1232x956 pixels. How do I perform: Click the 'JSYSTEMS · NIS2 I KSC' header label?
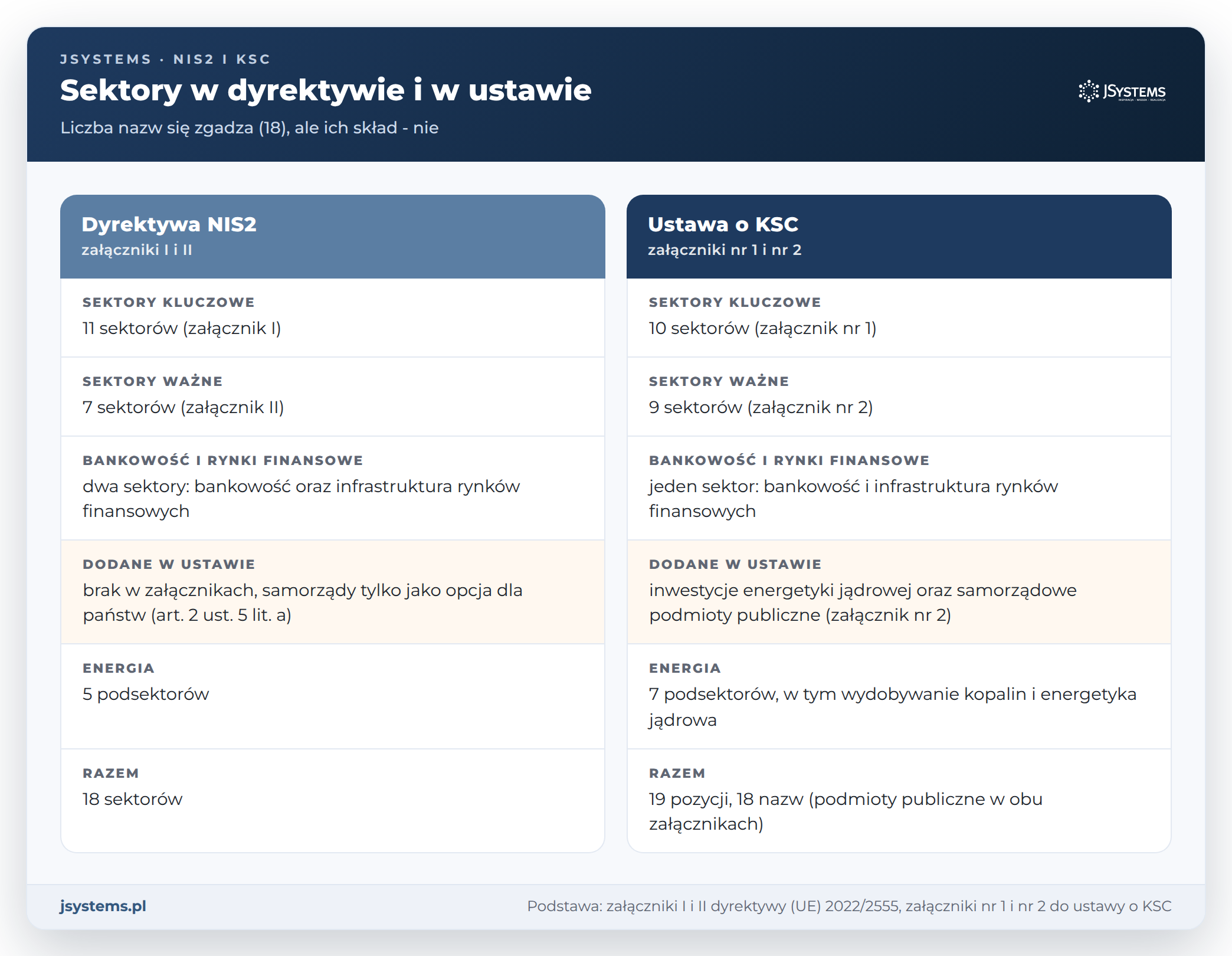tap(165, 59)
